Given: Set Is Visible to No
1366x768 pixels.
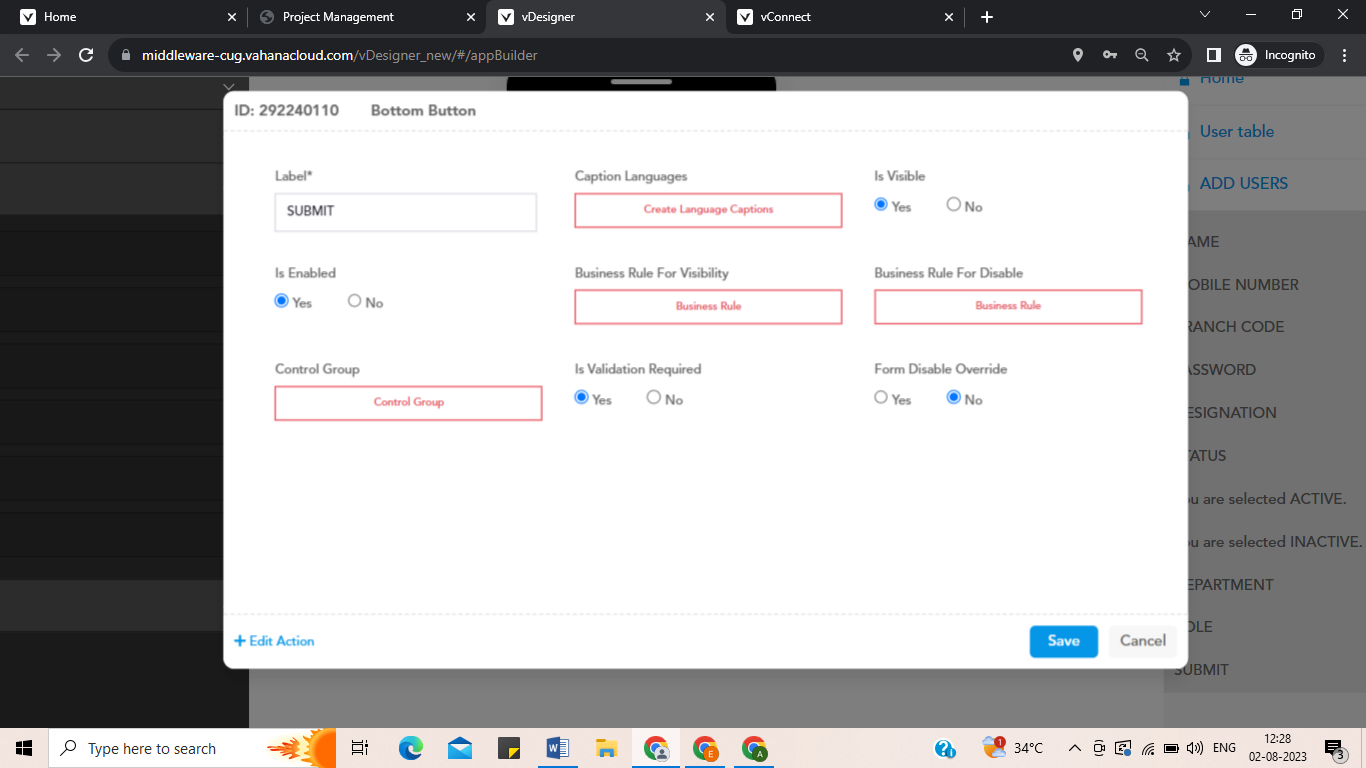Looking at the screenshot, I should tap(954, 205).
